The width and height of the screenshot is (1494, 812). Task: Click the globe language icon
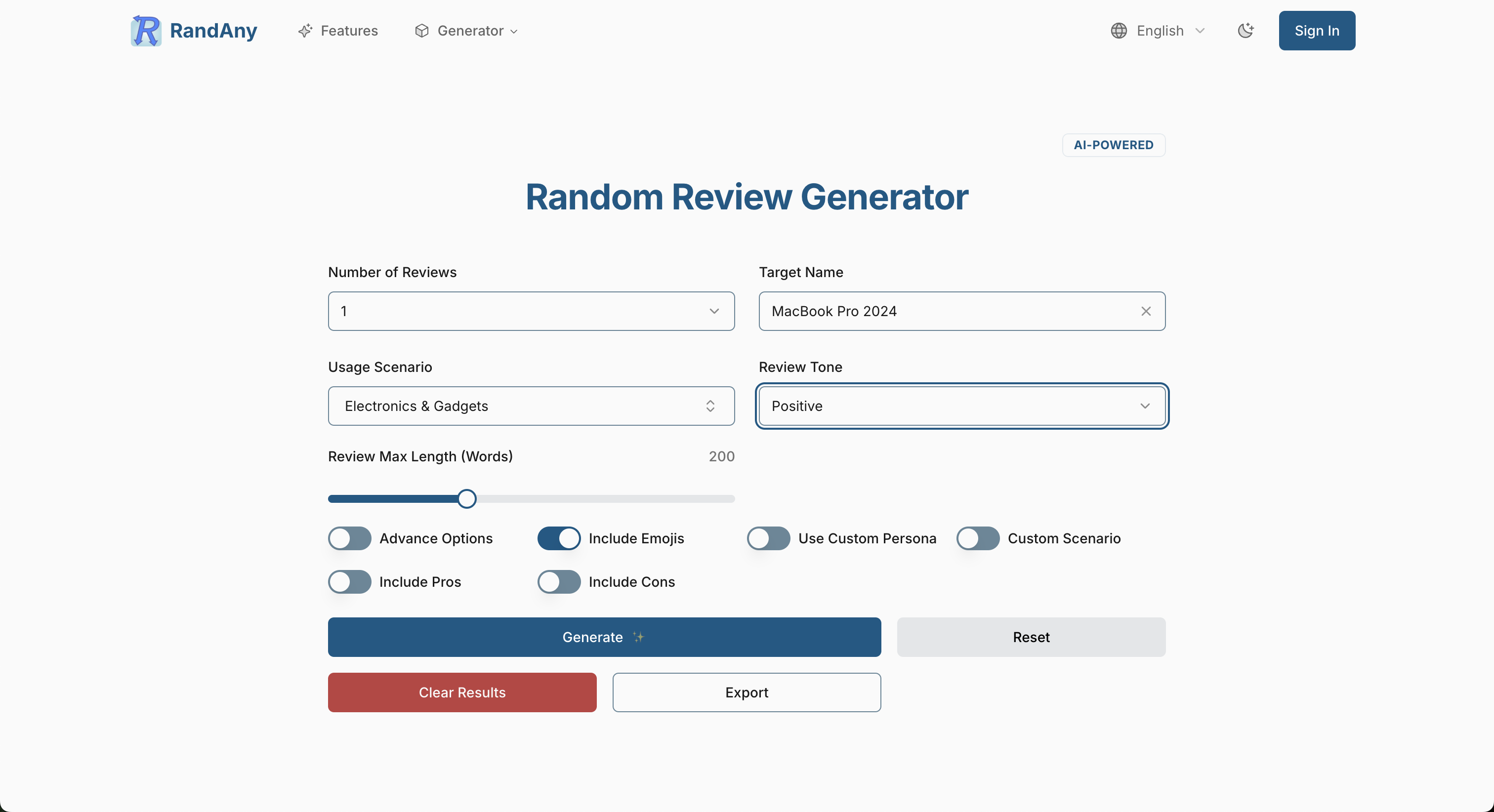pos(1119,31)
